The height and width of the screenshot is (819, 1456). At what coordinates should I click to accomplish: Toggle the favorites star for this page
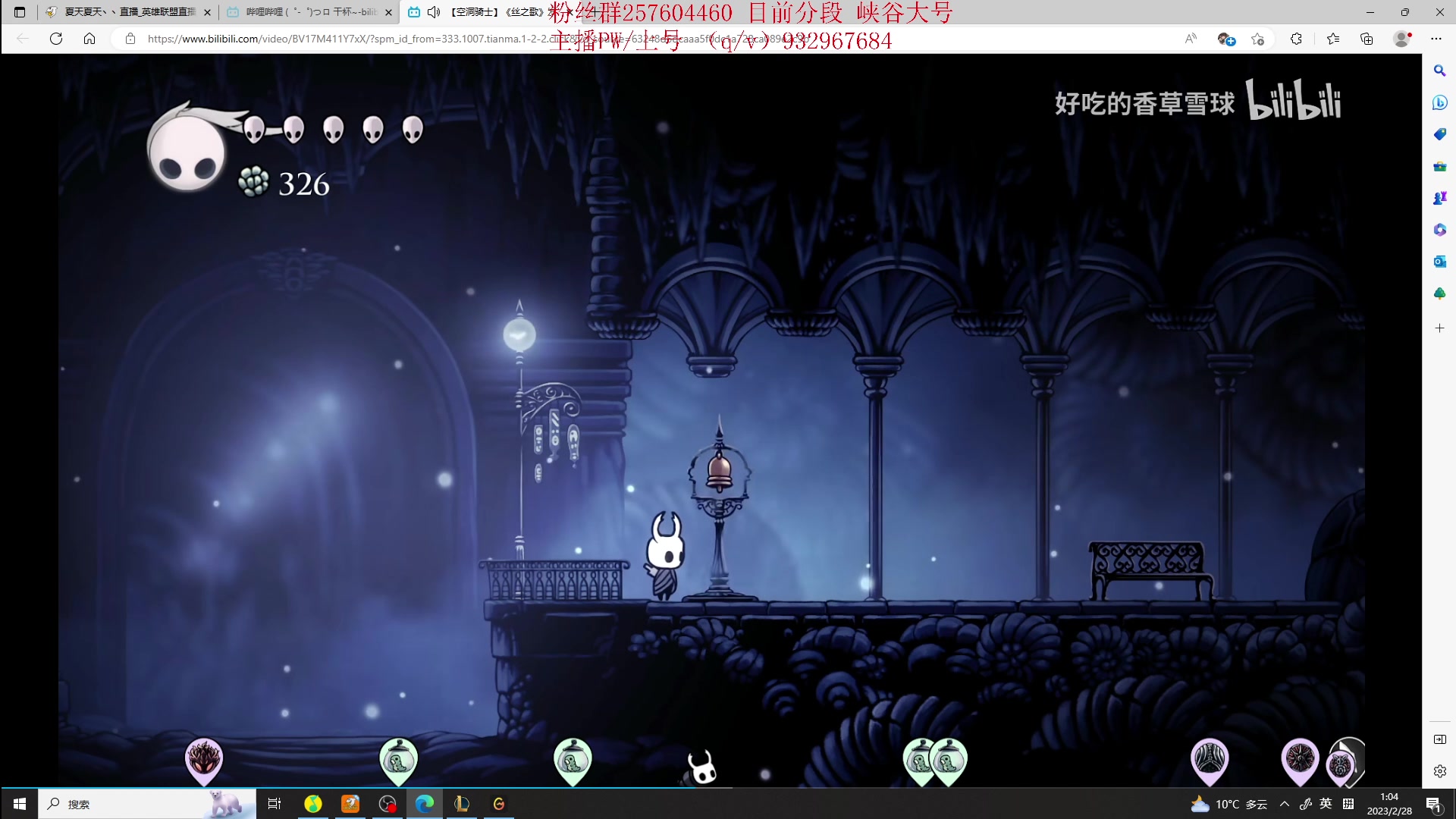1257,39
